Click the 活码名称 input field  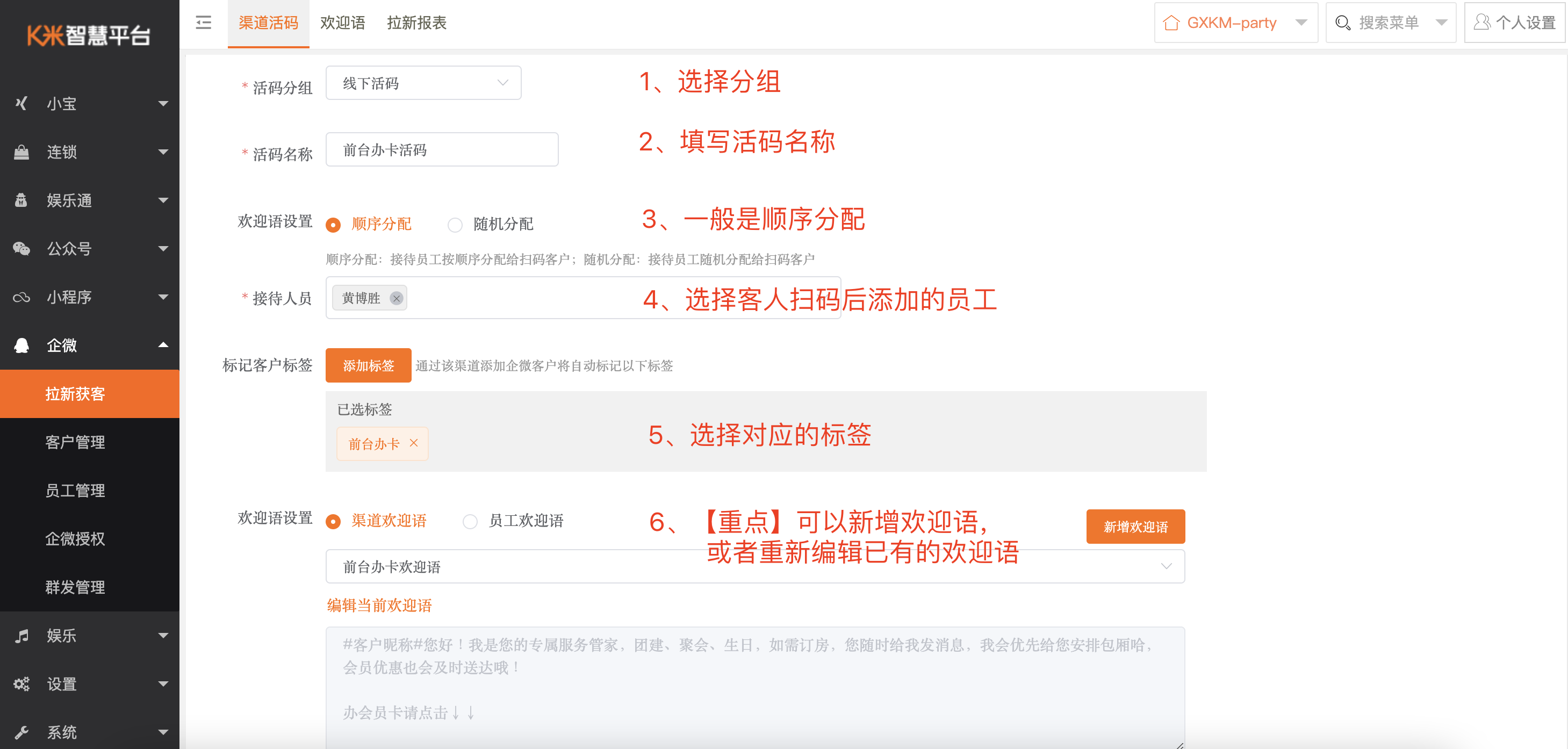tap(442, 149)
